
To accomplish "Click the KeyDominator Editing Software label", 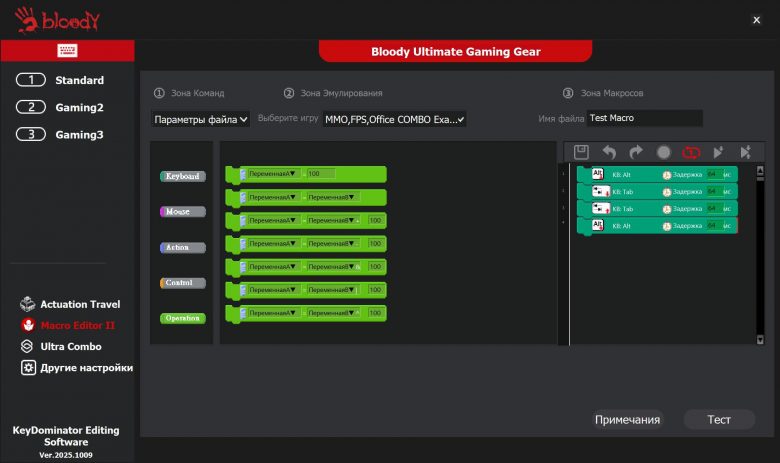I will click(x=66, y=436).
